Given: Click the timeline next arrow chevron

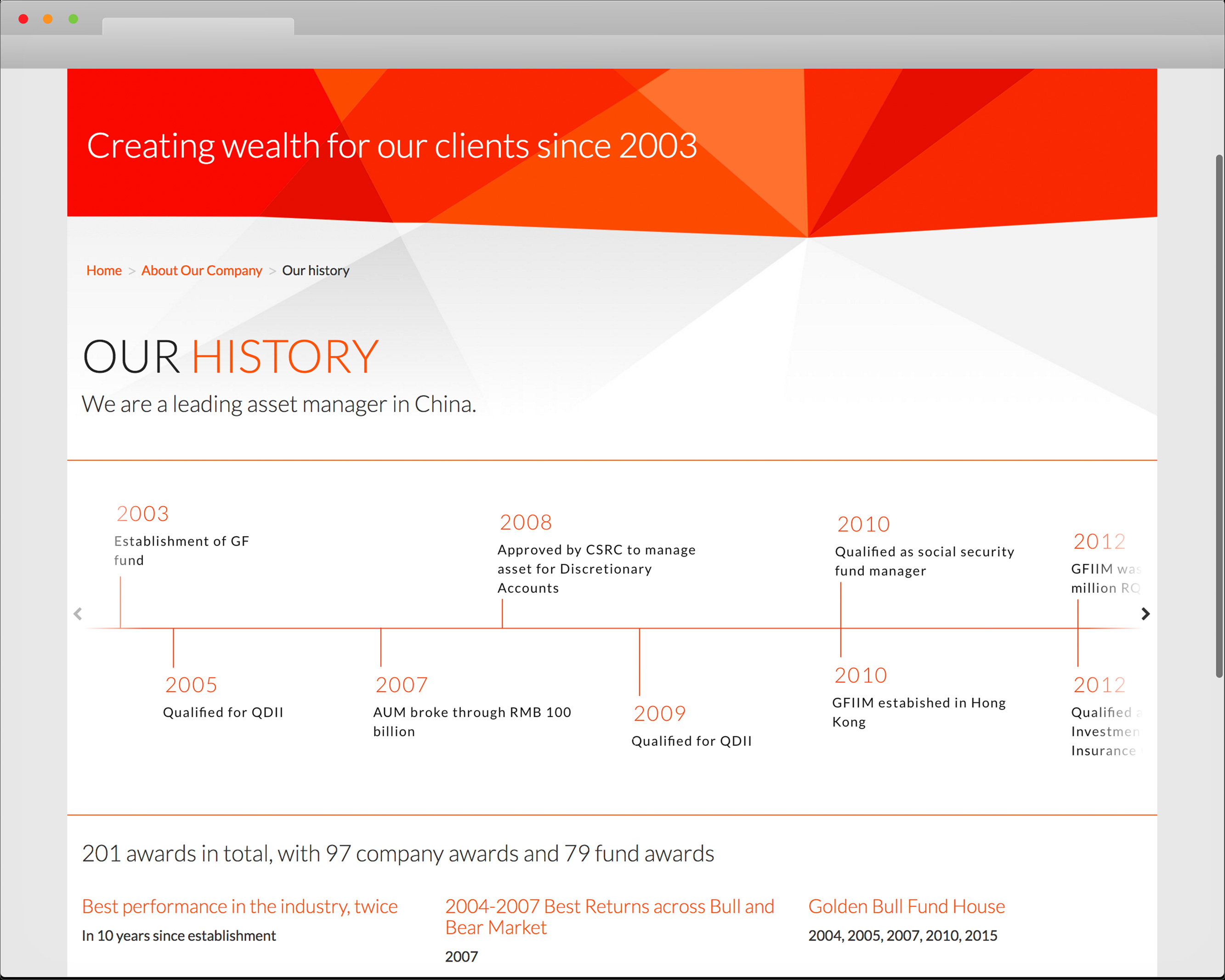Looking at the screenshot, I should click(1145, 613).
